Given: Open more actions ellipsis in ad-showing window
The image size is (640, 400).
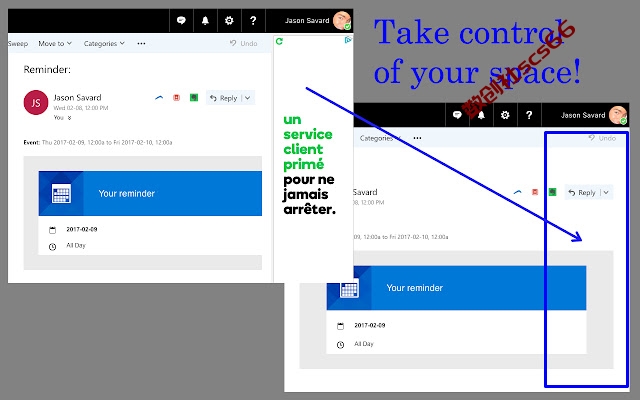Looking at the screenshot, I should coord(141,43).
